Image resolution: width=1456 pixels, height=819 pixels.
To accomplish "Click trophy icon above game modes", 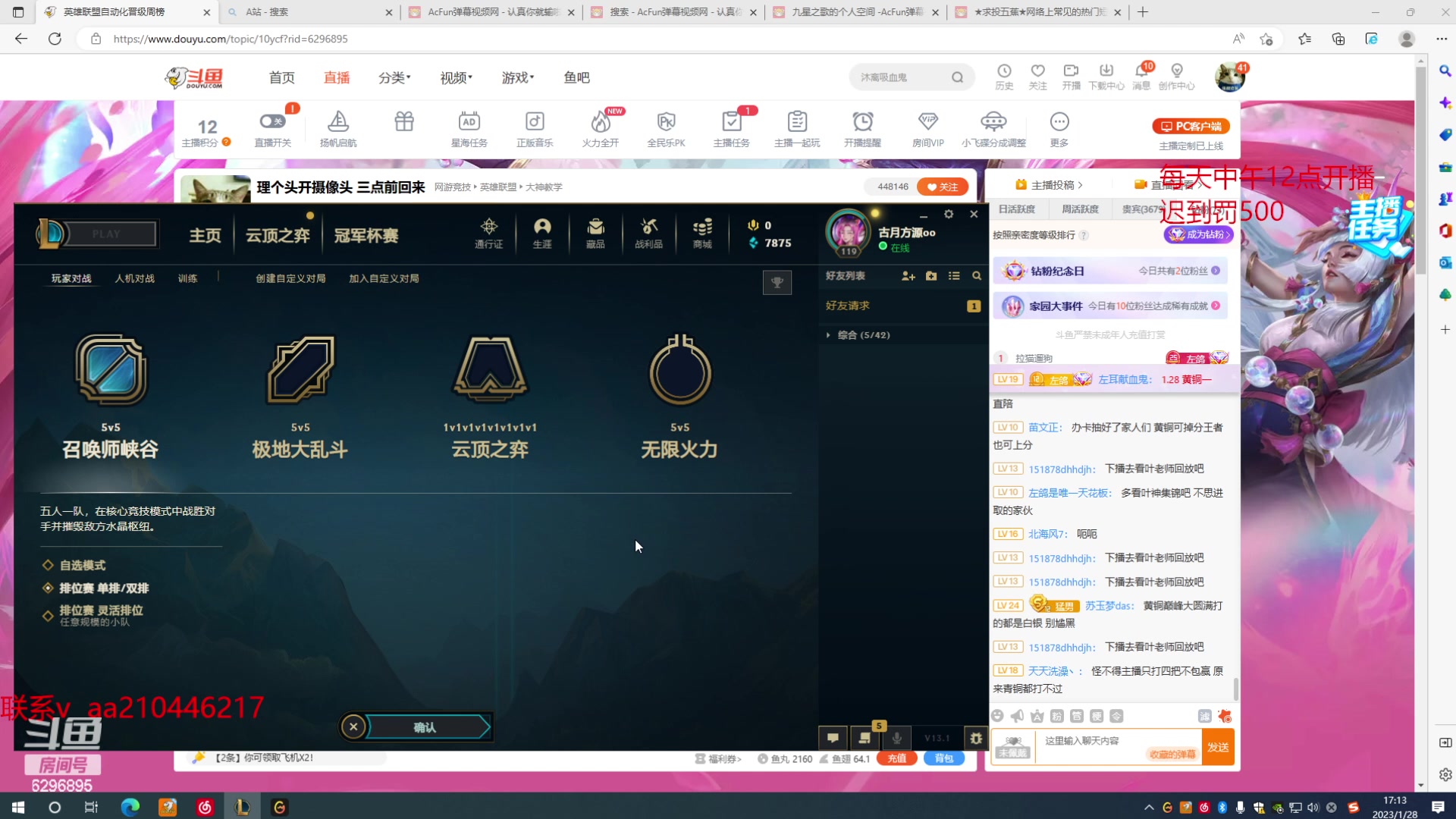I will (777, 283).
